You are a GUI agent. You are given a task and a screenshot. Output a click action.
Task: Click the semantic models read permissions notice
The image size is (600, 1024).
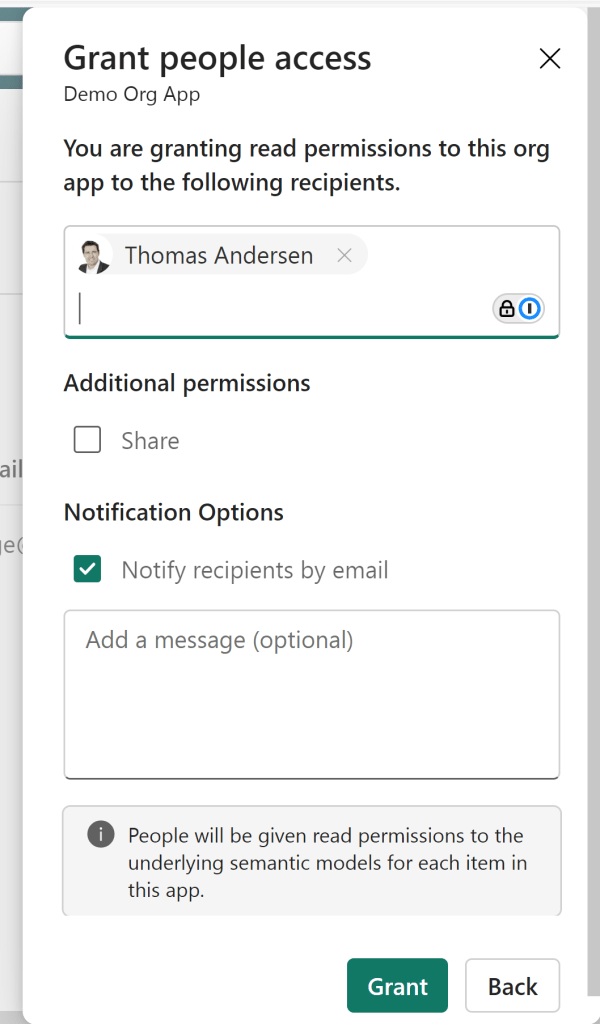coord(326,862)
